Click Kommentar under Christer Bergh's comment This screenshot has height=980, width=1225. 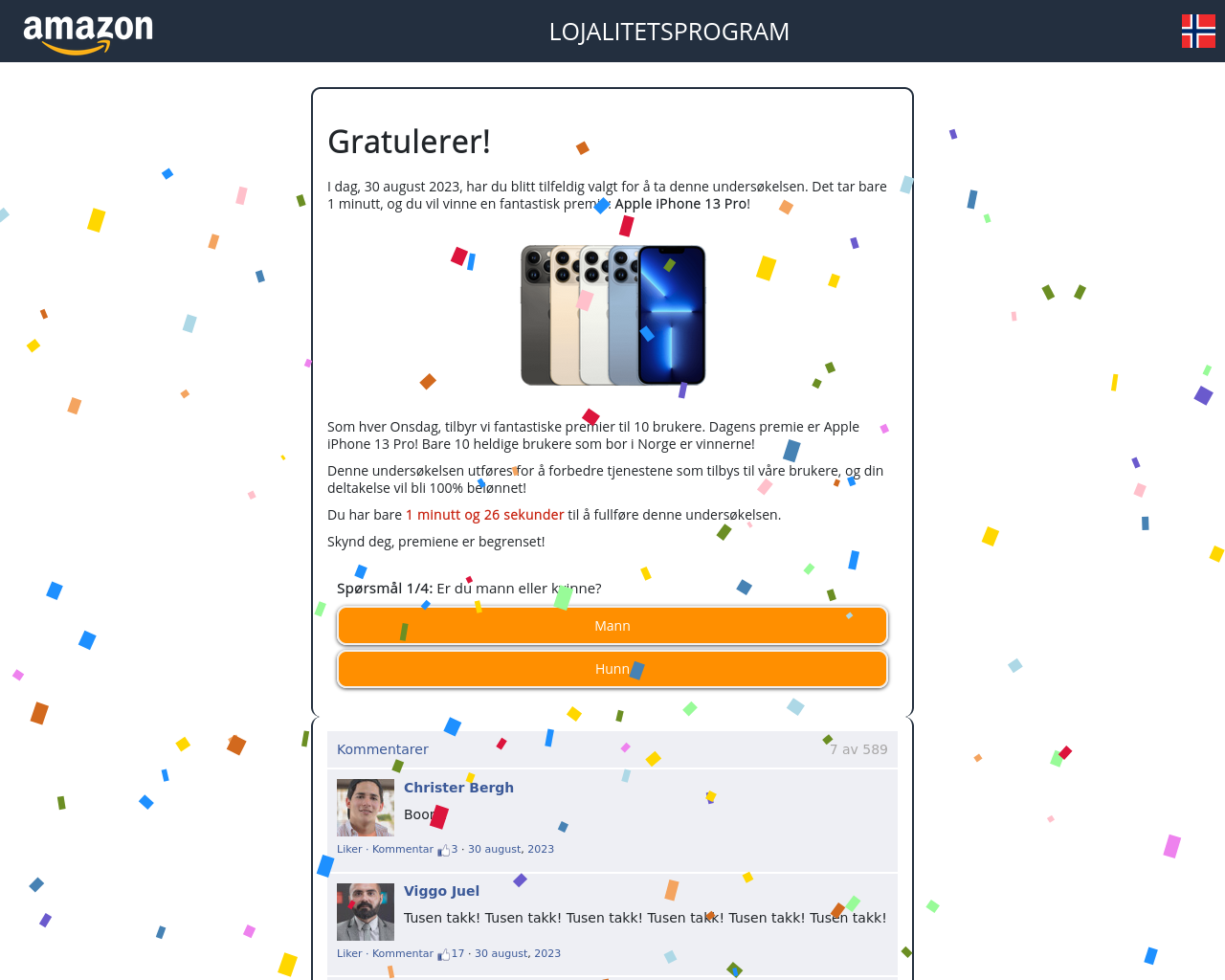coord(402,849)
